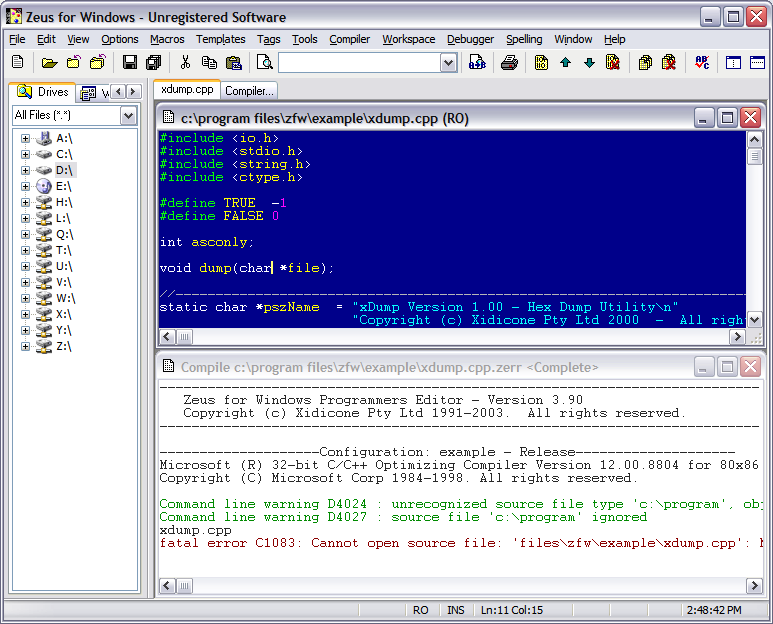Click the green down arrow icon

[x=589, y=62]
